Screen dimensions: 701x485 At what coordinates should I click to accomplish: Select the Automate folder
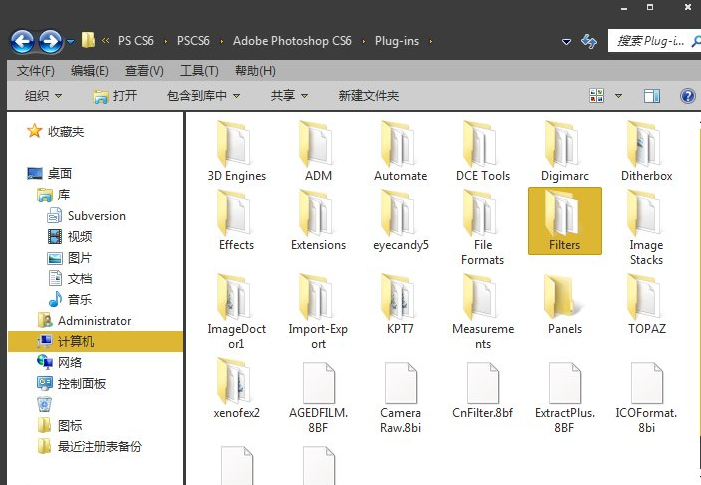click(x=401, y=151)
